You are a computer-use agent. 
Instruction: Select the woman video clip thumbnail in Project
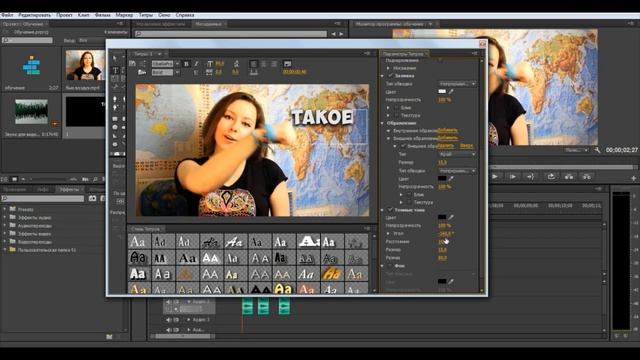(x=85, y=65)
